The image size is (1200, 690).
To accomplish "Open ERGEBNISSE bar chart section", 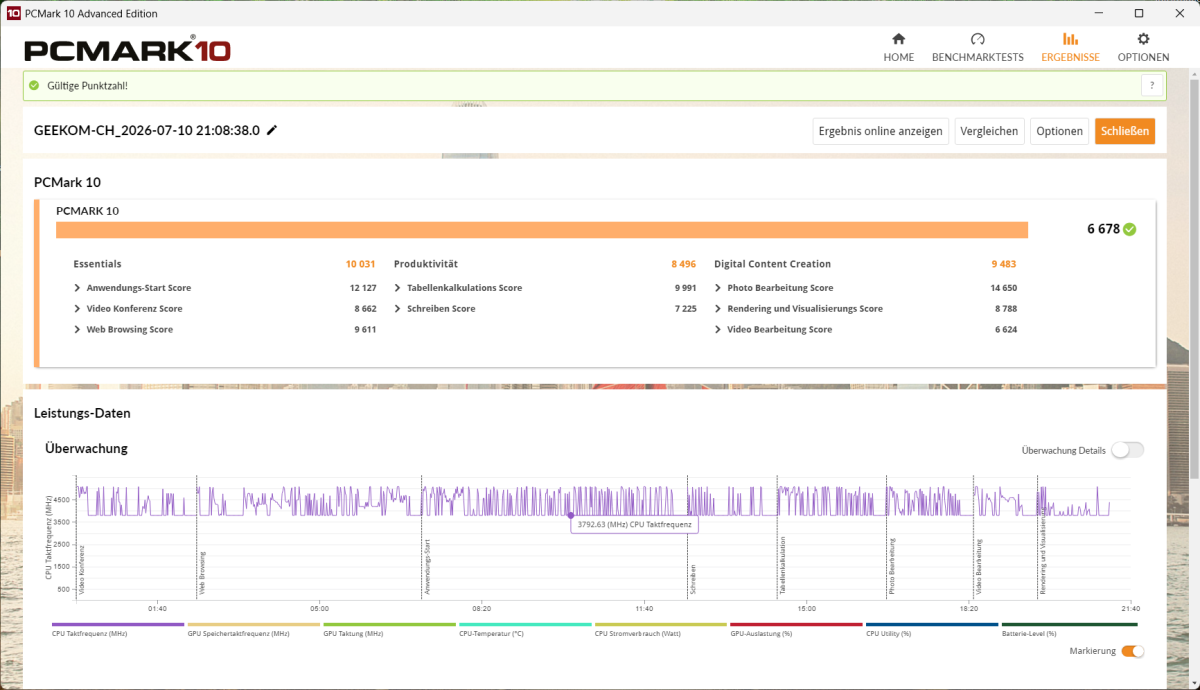I will (x=1070, y=47).
